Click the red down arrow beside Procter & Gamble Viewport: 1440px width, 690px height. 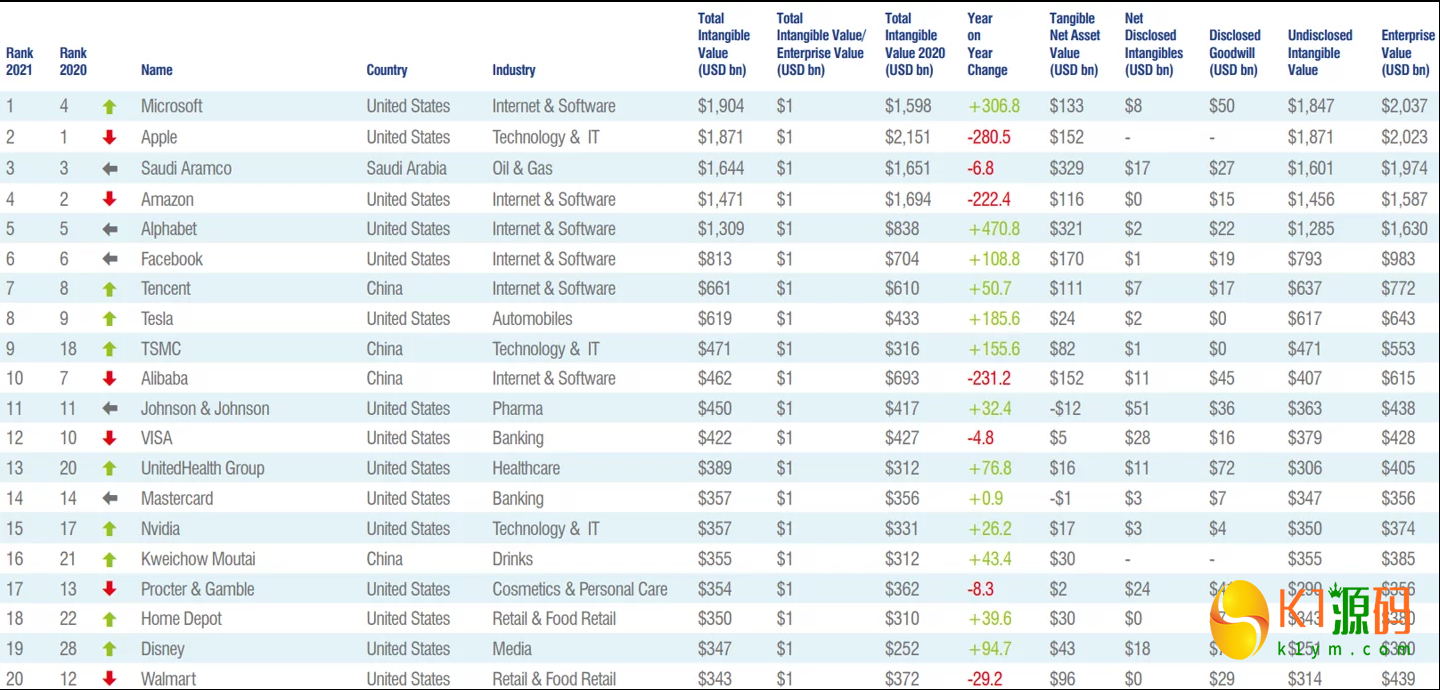[x=110, y=589]
